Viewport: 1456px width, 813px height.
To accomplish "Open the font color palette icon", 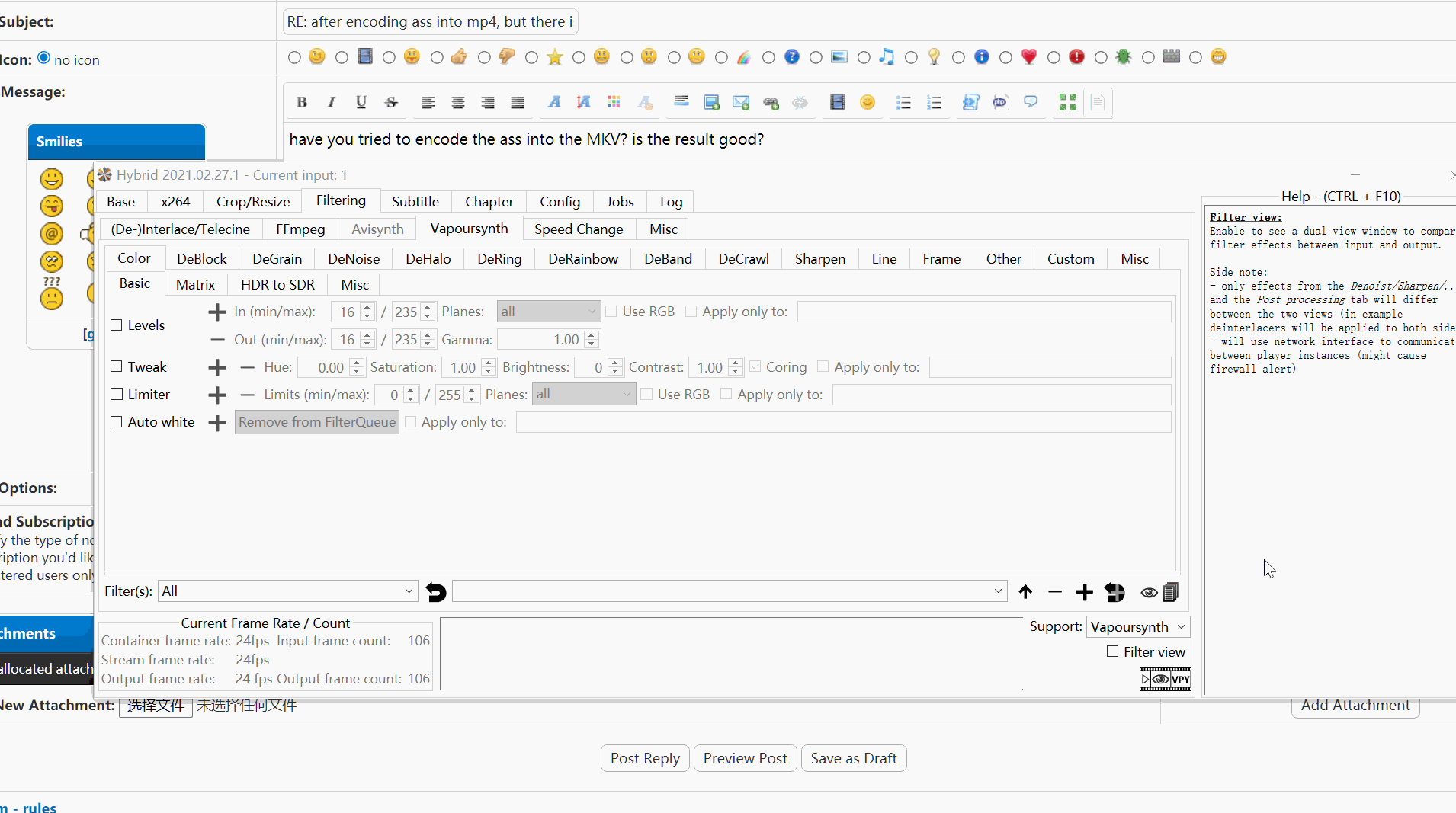I will tap(614, 103).
